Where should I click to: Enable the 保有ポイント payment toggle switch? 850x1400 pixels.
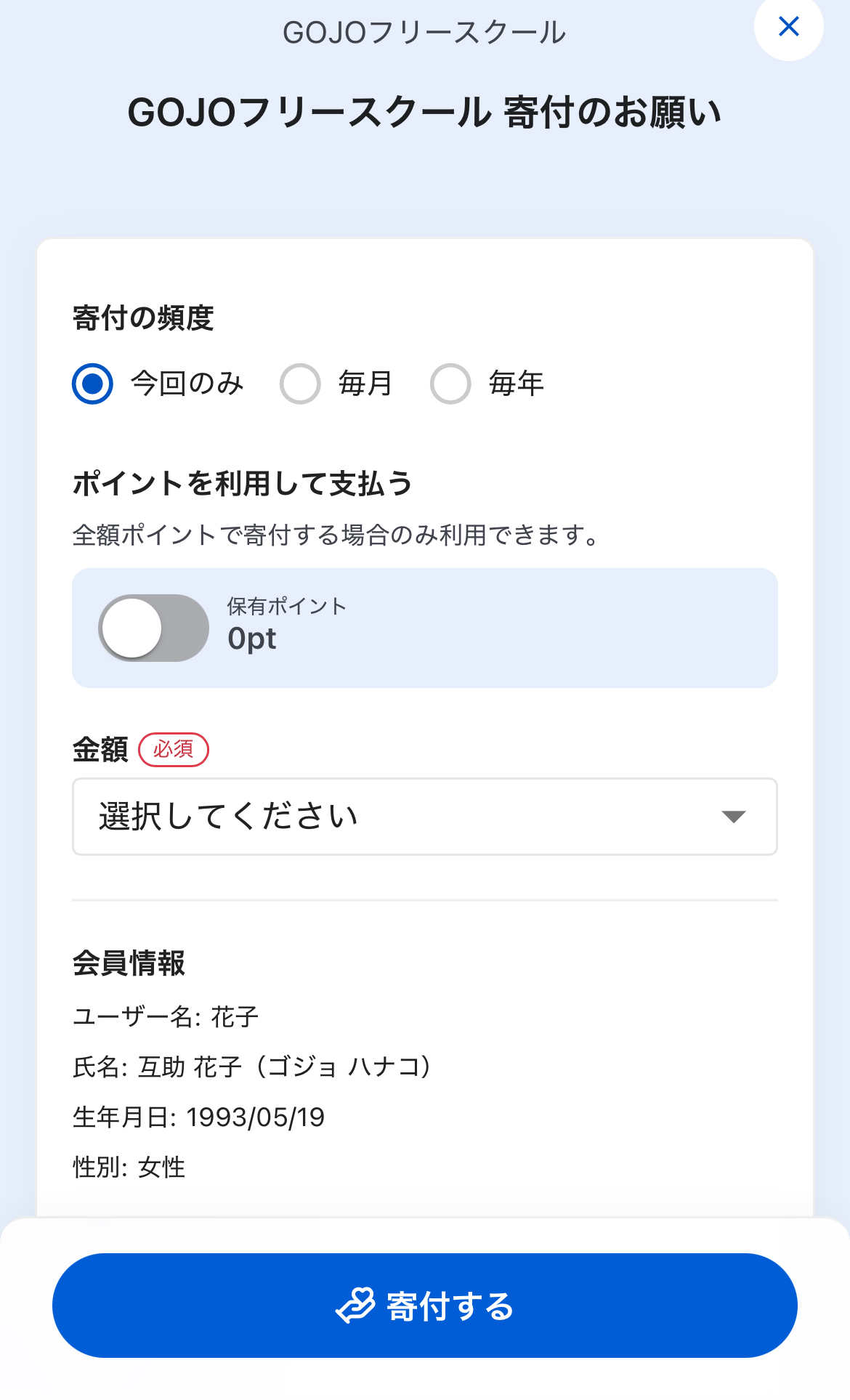click(x=153, y=628)
